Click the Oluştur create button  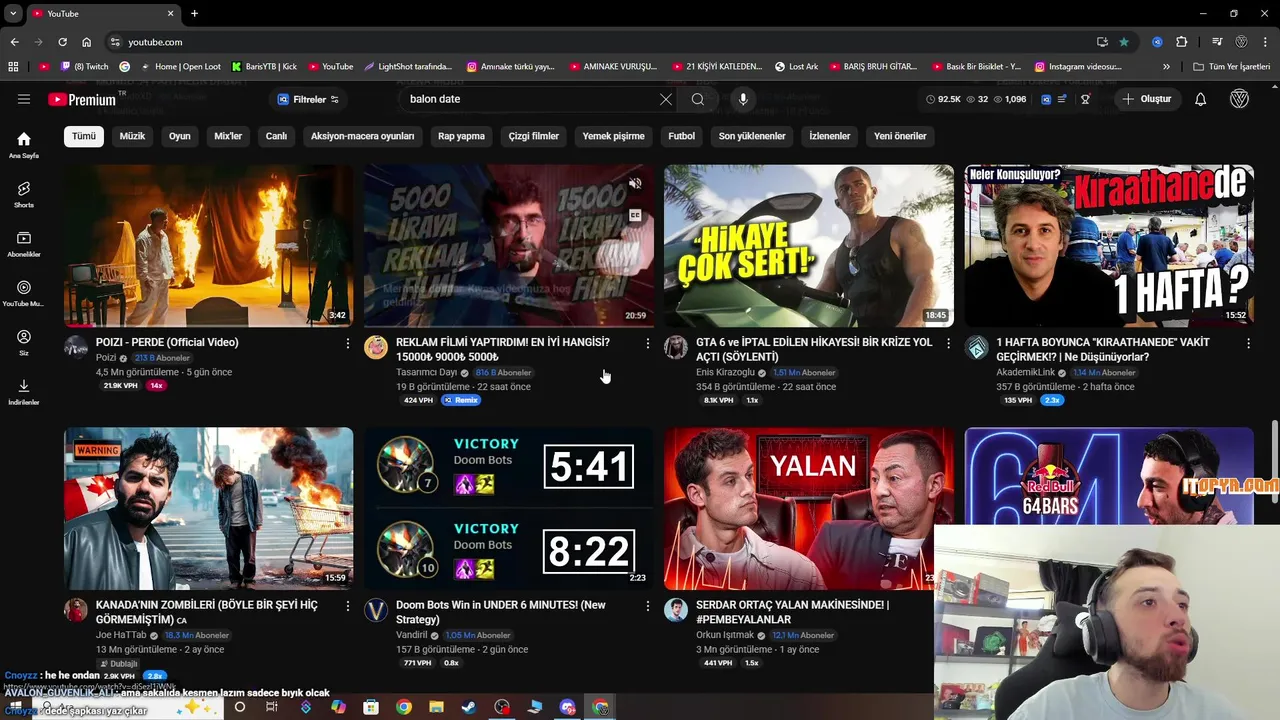click(x=1147, y=99)
